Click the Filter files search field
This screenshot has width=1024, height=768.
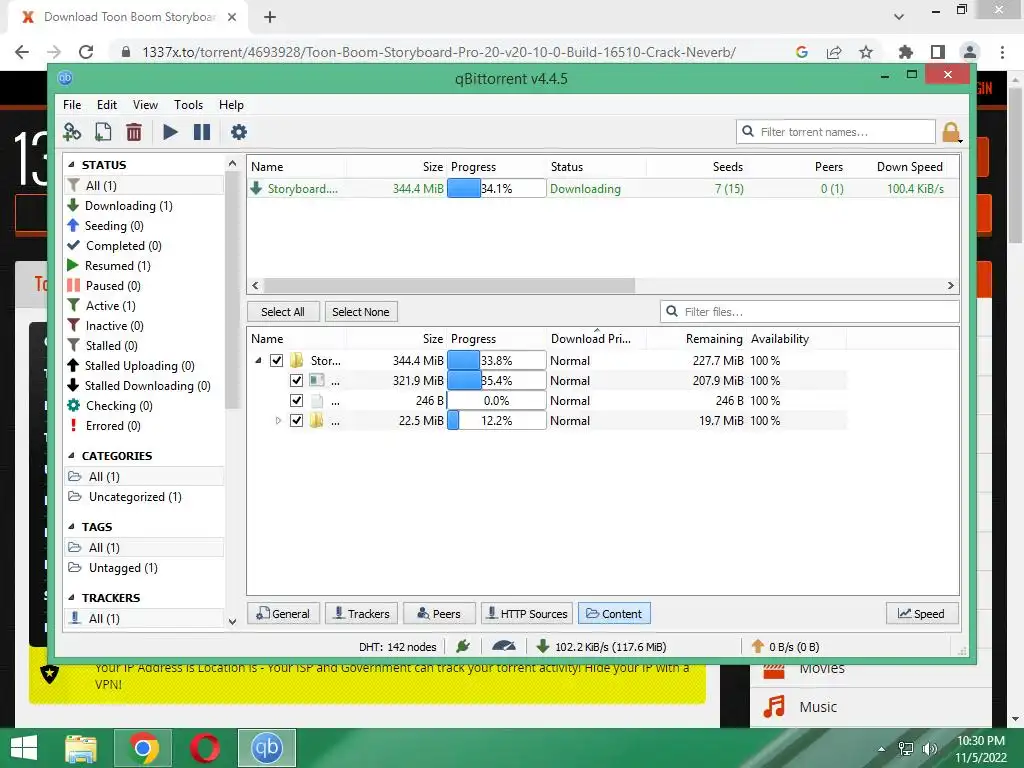(810, 312)
